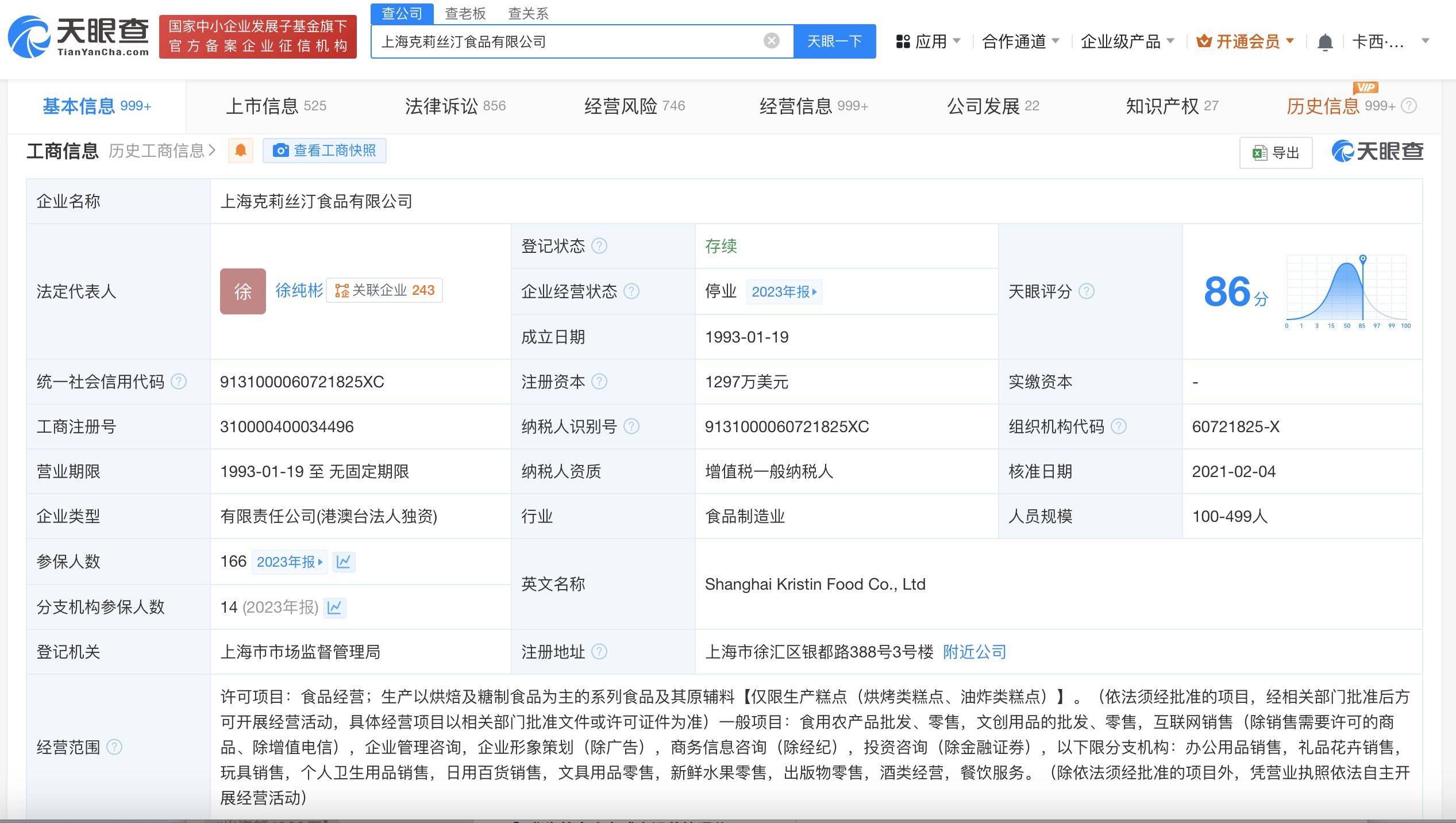1456x823 pixels.
Task: Open the notification bell in the top bar
Action: click(x=1325, y=42)
